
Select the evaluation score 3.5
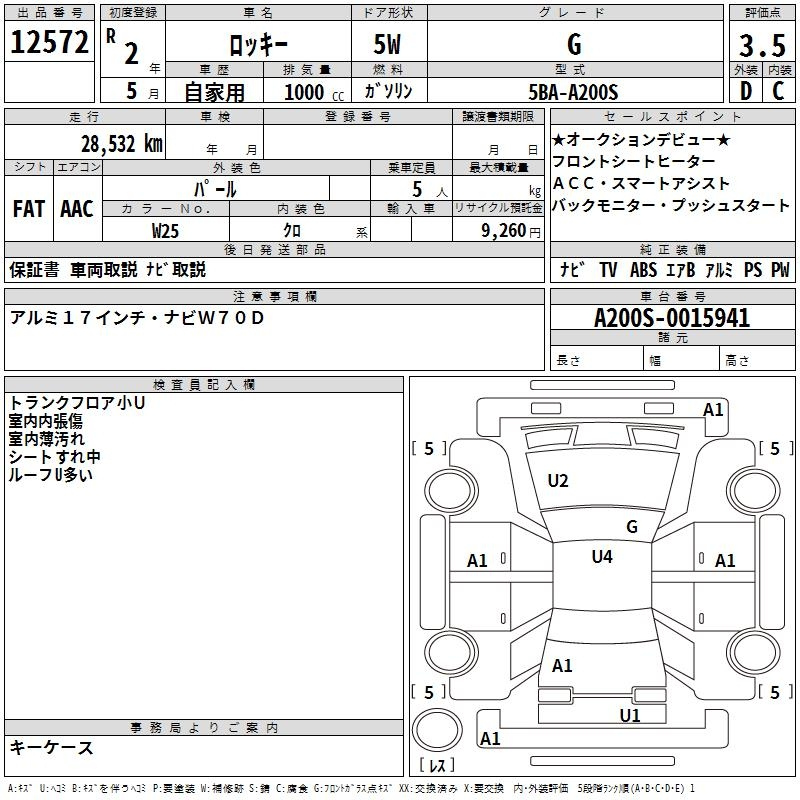coord(760,45)
